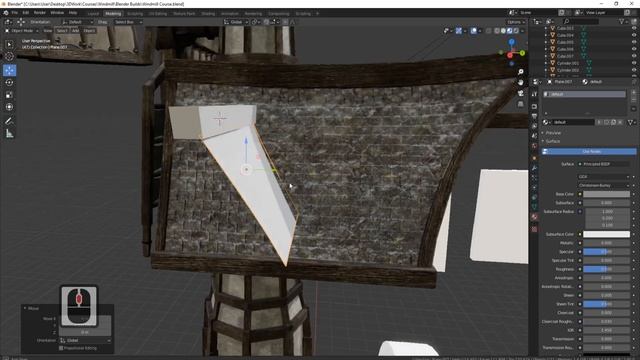The width and height of the screenshot is (640, 360).
Task: Enable the Proportional Editing checkbox
Action: (x=61, y=348)
